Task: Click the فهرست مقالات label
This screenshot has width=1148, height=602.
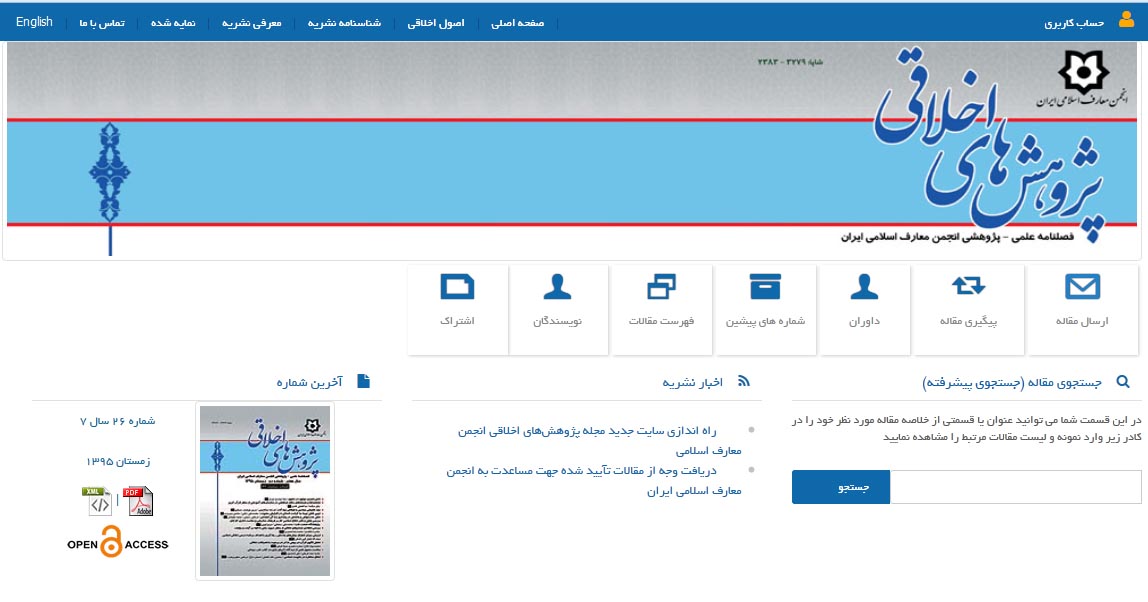Action: click(661, 321)
